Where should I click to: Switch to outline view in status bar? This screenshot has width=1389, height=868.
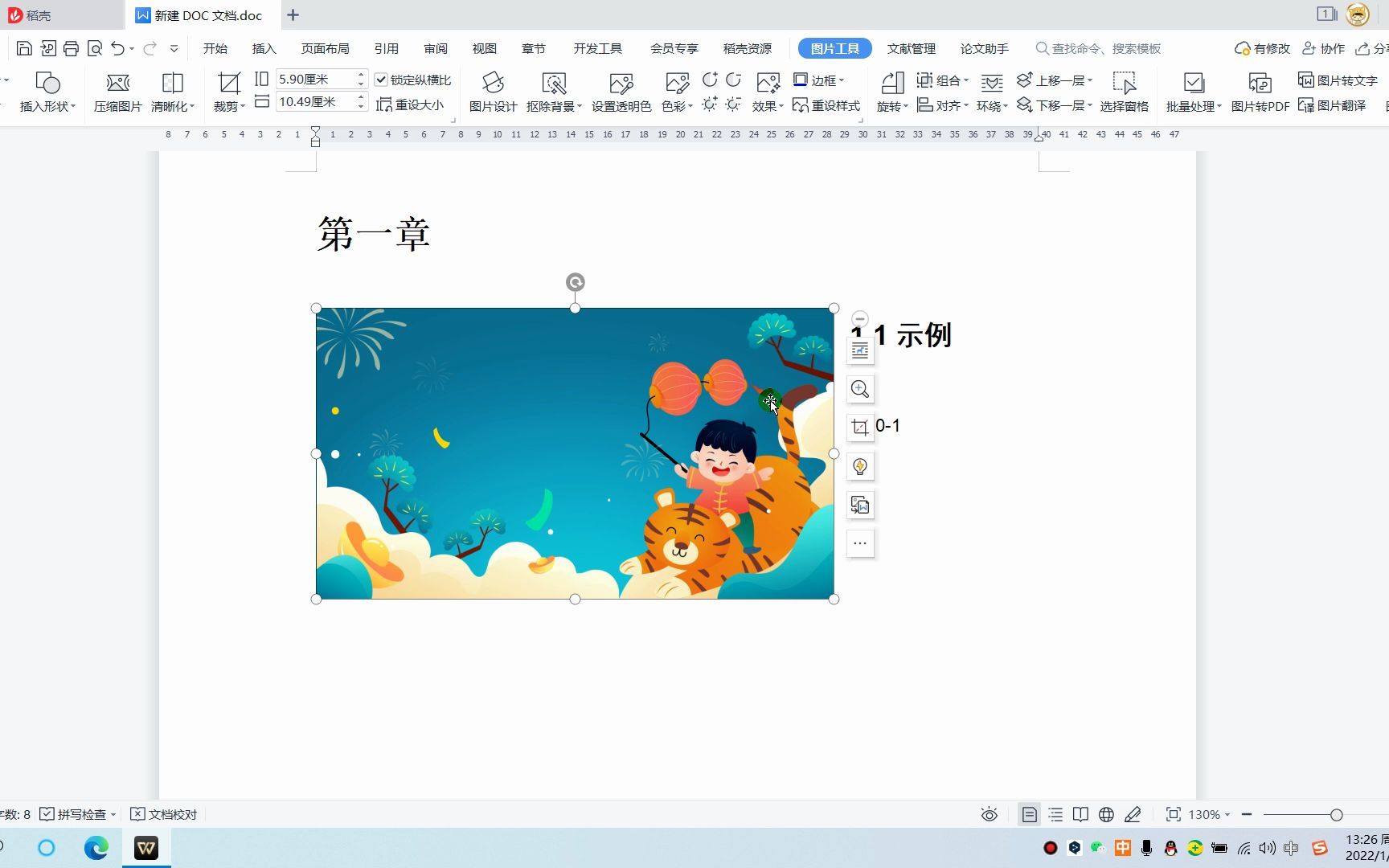[1055, 815]
